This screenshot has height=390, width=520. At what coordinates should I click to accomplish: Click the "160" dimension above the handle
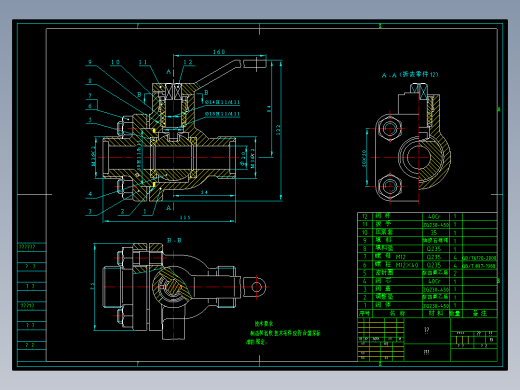[x=219, y=52]
